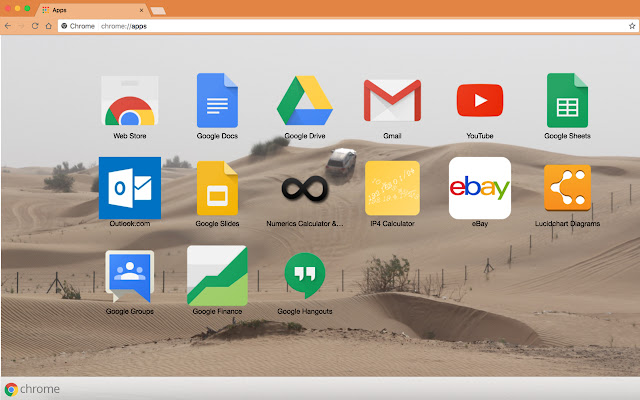Click the Chrome logo in the footer
The width and height of the screenshot is (640, 400).
point(11,389)
